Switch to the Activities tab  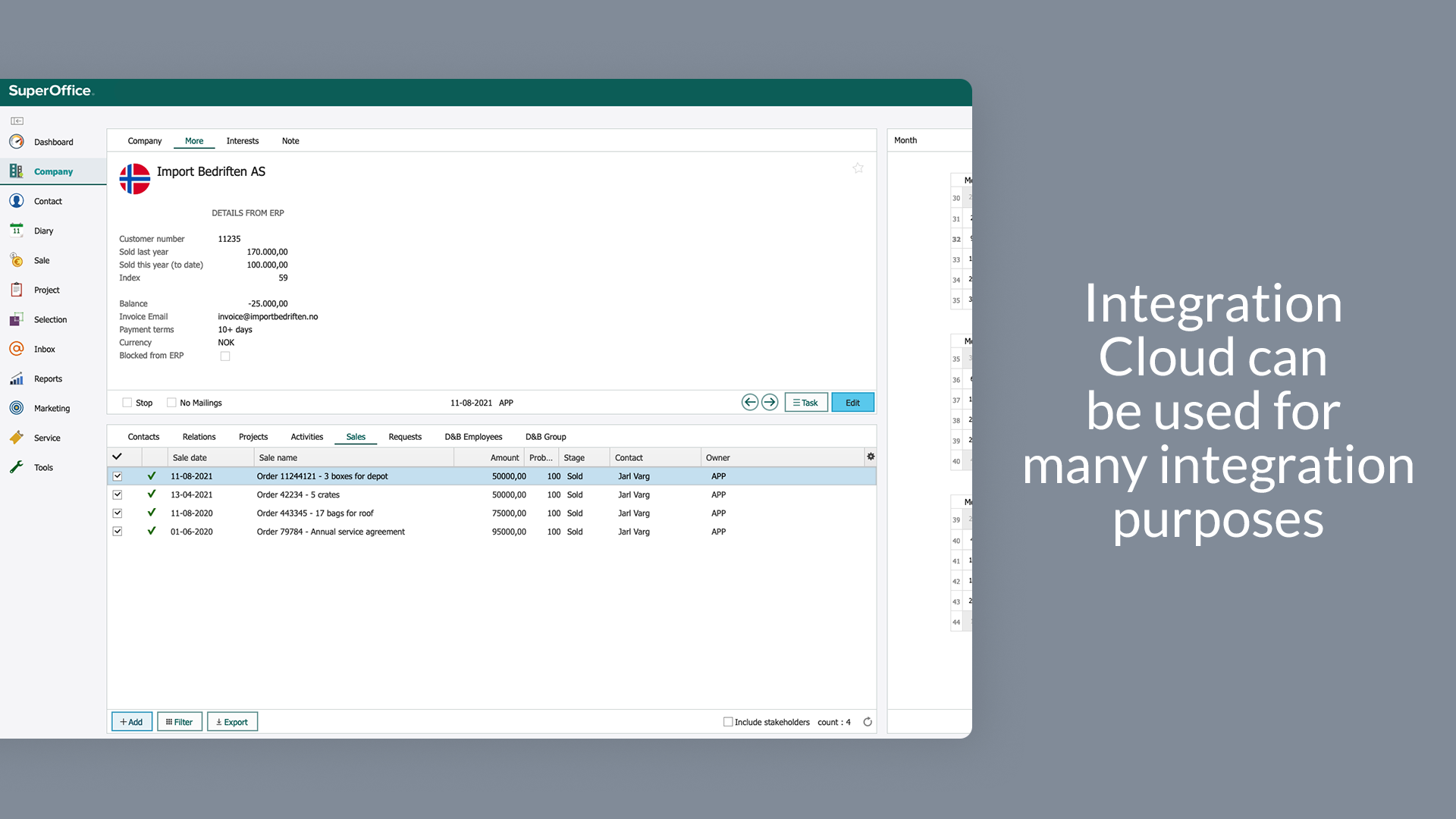coord(306,437)
